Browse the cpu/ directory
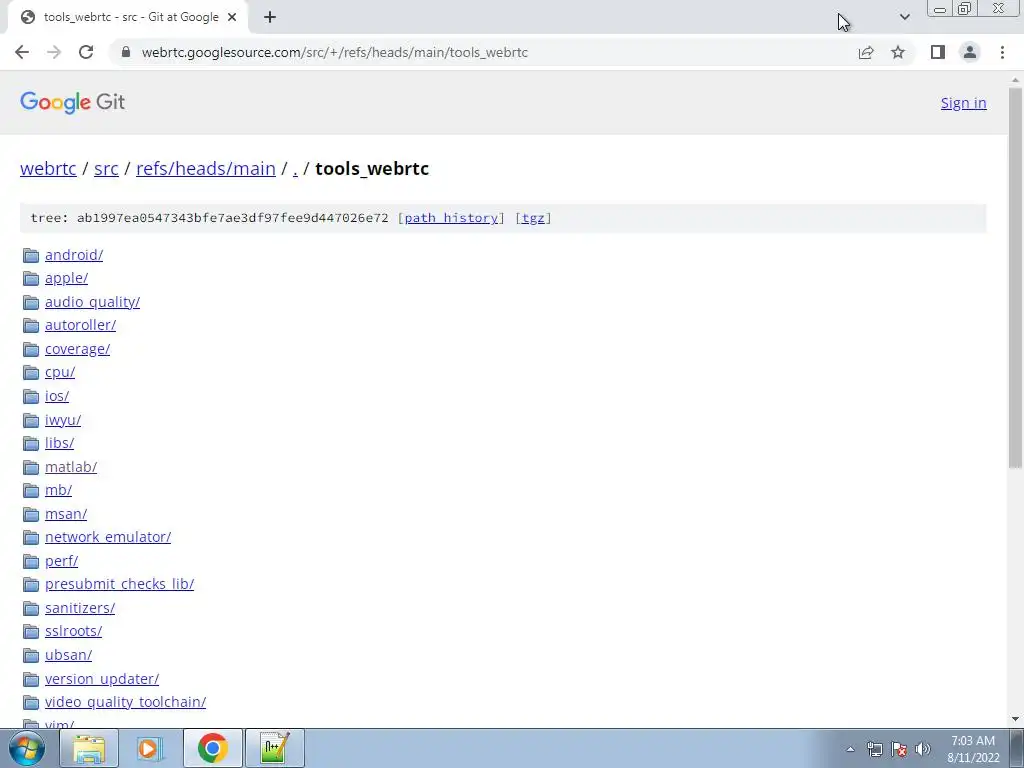 coord(60,372)
